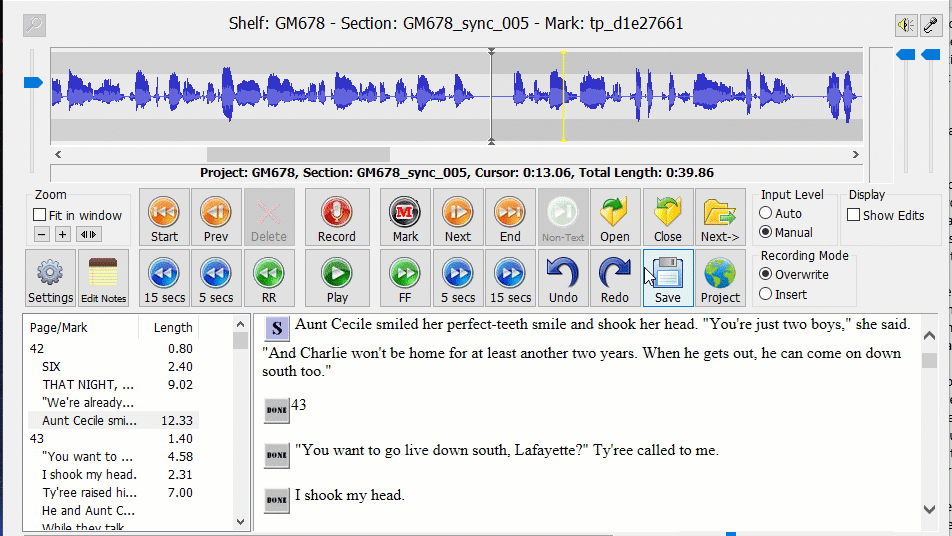Start recording with Record button
This screenshot has width=952, height=536.
[x=337, y=217]
